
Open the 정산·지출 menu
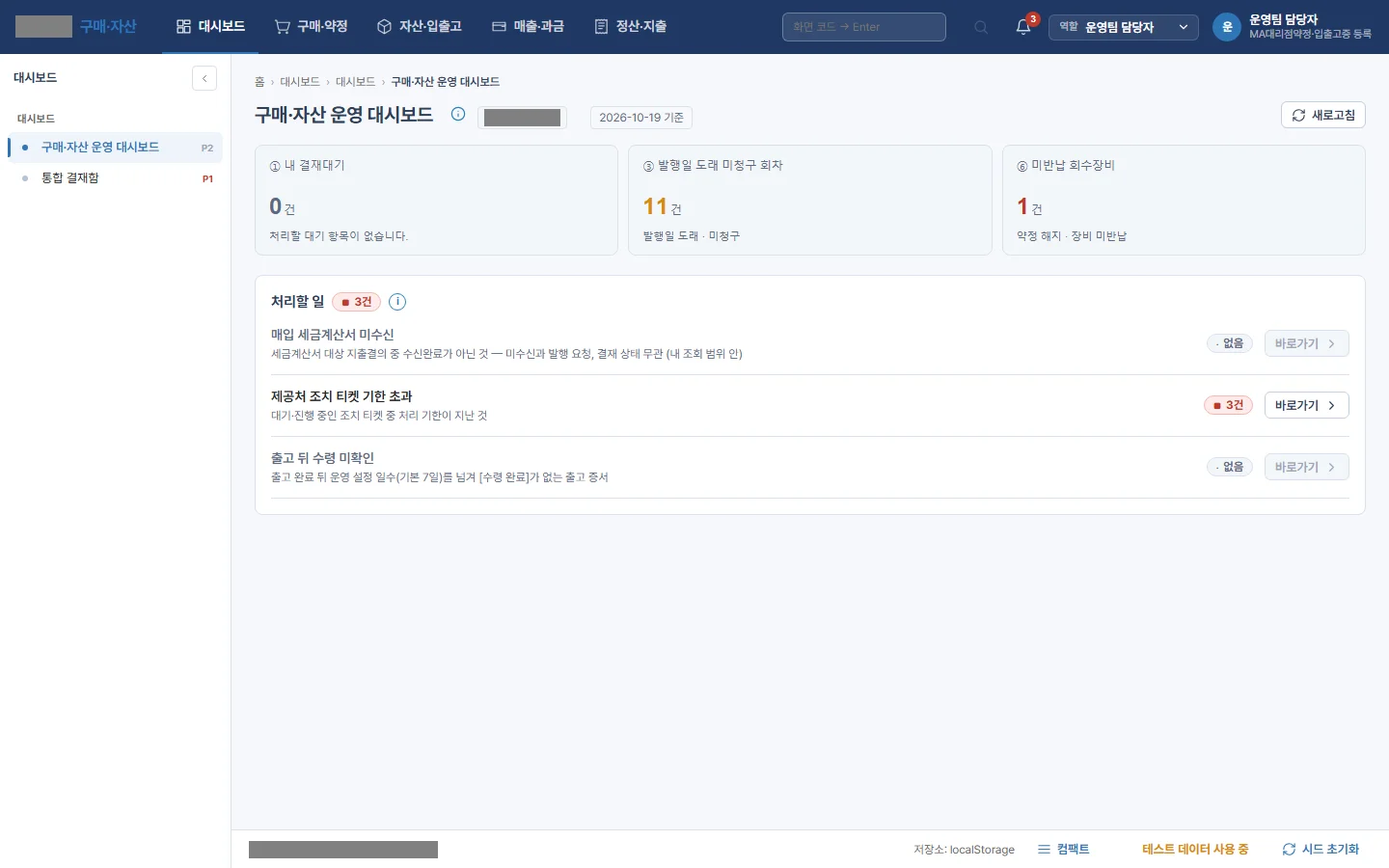[631, 27]
